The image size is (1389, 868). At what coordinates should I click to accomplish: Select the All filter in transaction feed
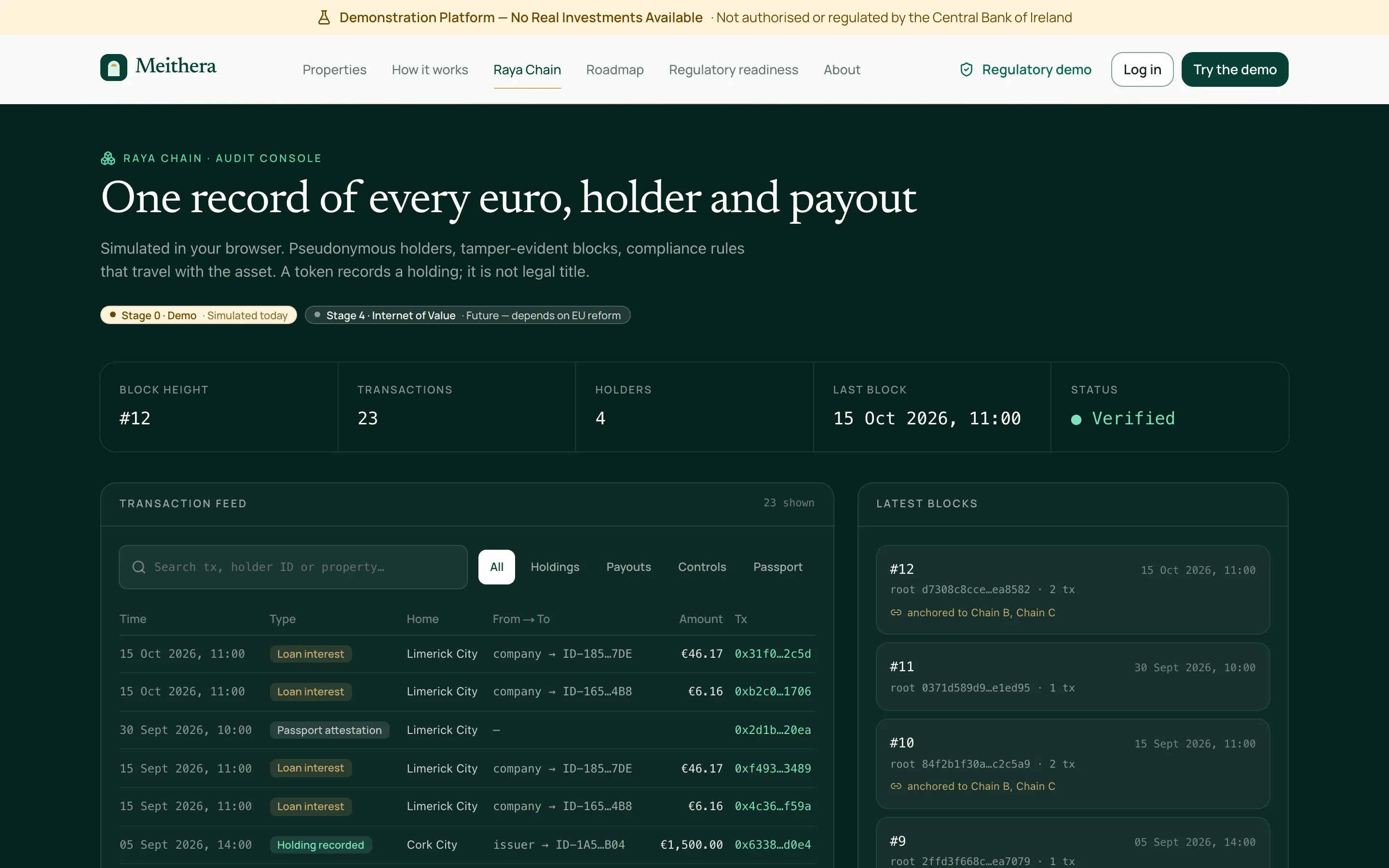point(496,567)
